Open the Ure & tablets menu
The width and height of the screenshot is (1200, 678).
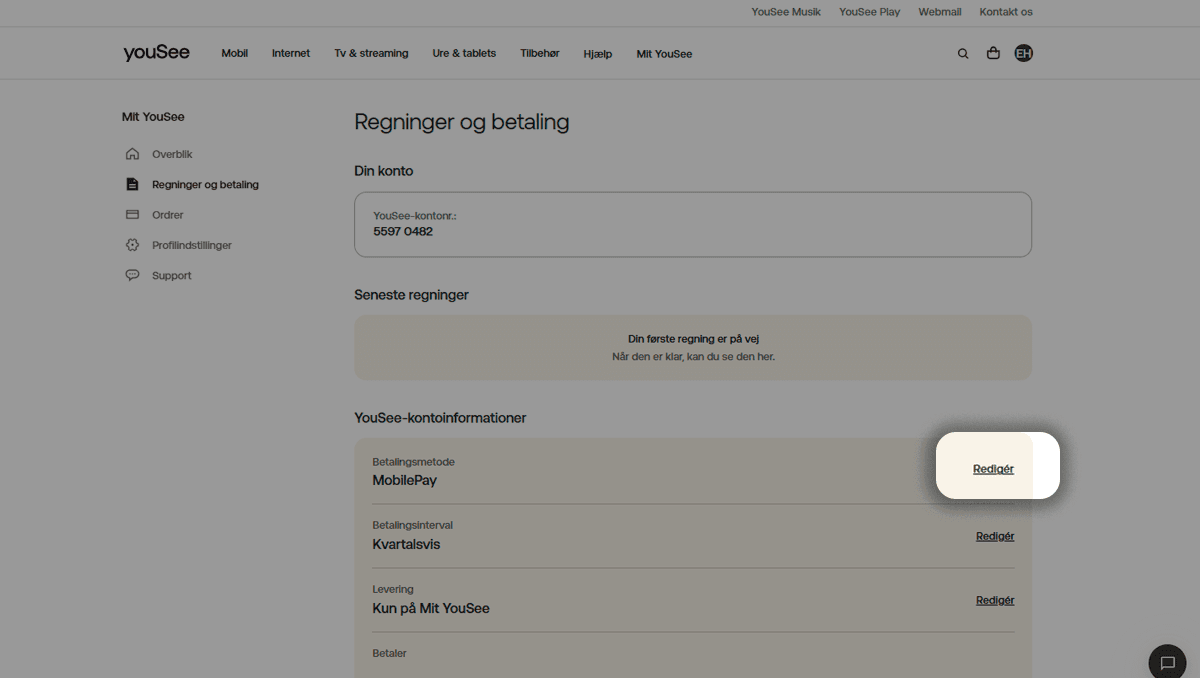pos(464,54)
